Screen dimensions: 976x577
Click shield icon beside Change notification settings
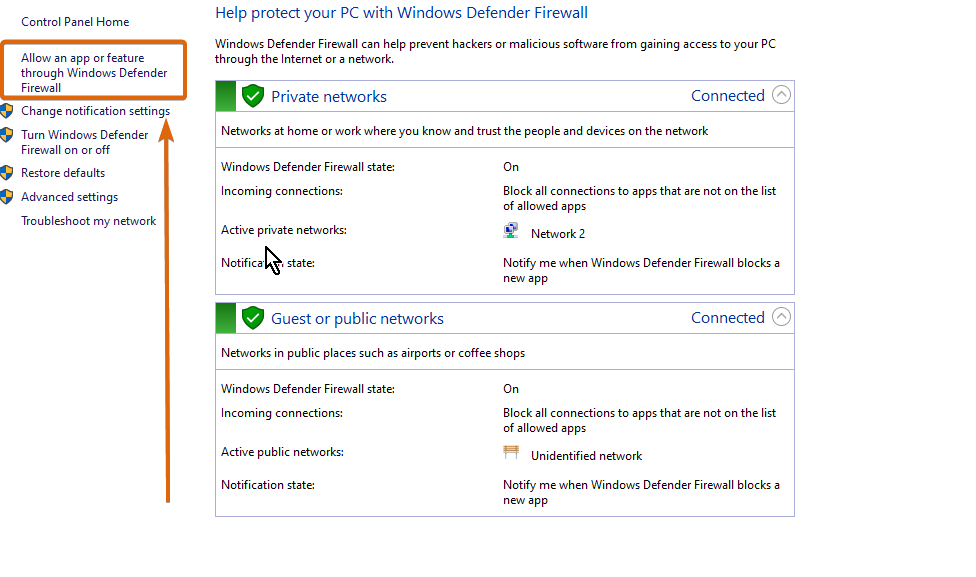[x=7, y=111]
